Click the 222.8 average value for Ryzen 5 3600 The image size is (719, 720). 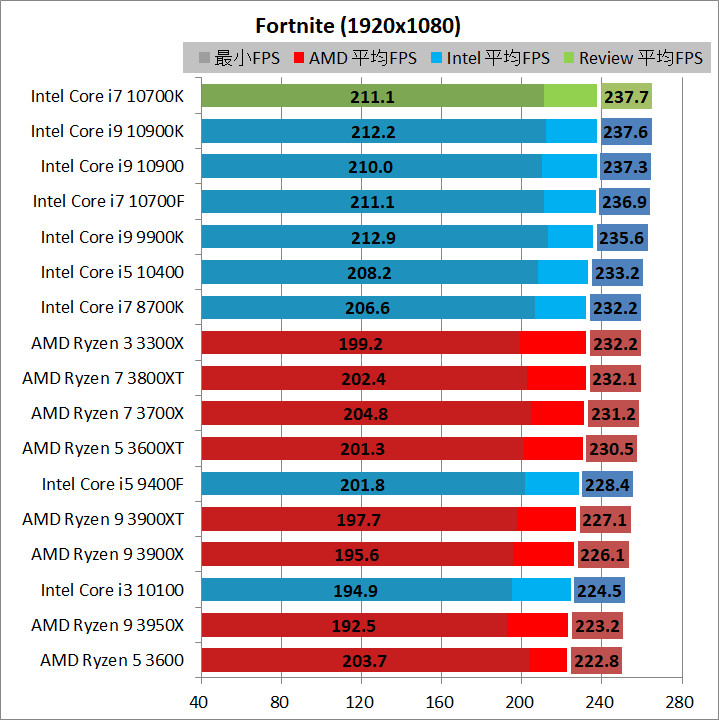coord(596,661)
